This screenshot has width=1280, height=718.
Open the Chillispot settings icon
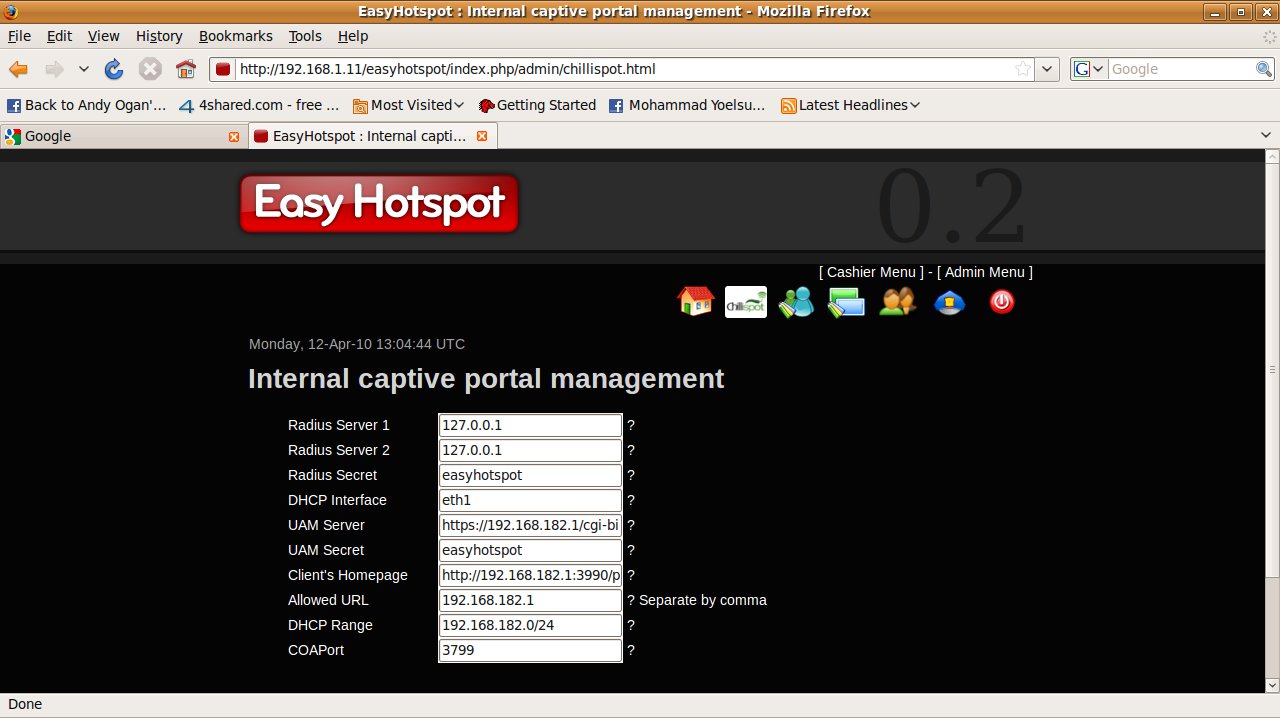click(745, 302)
